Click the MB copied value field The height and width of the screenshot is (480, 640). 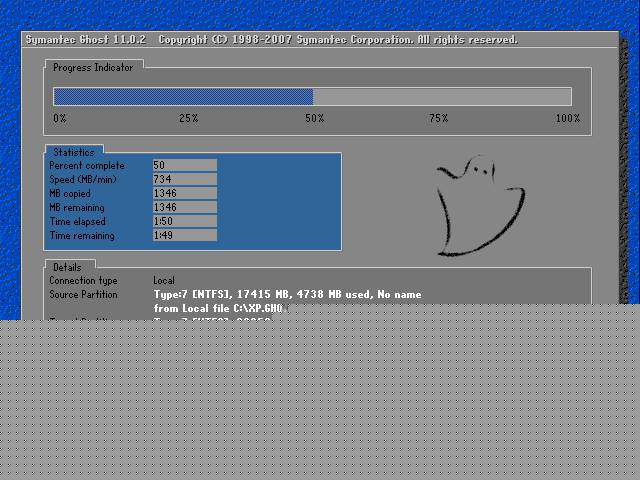185,193
